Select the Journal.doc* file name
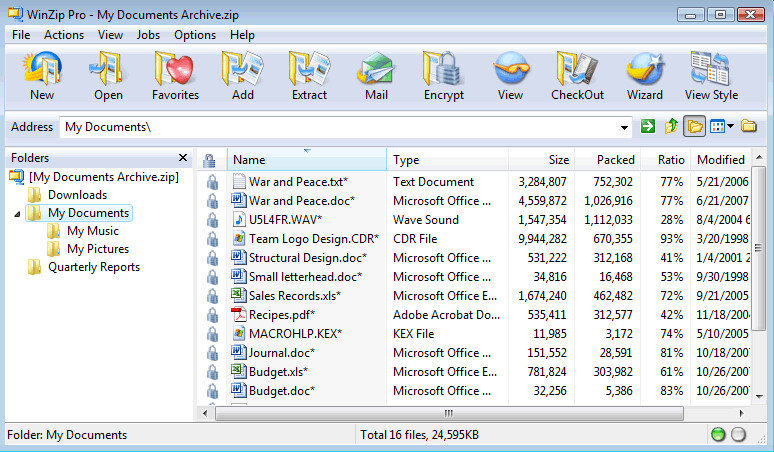The image size is (774, 452). (282, 352)
